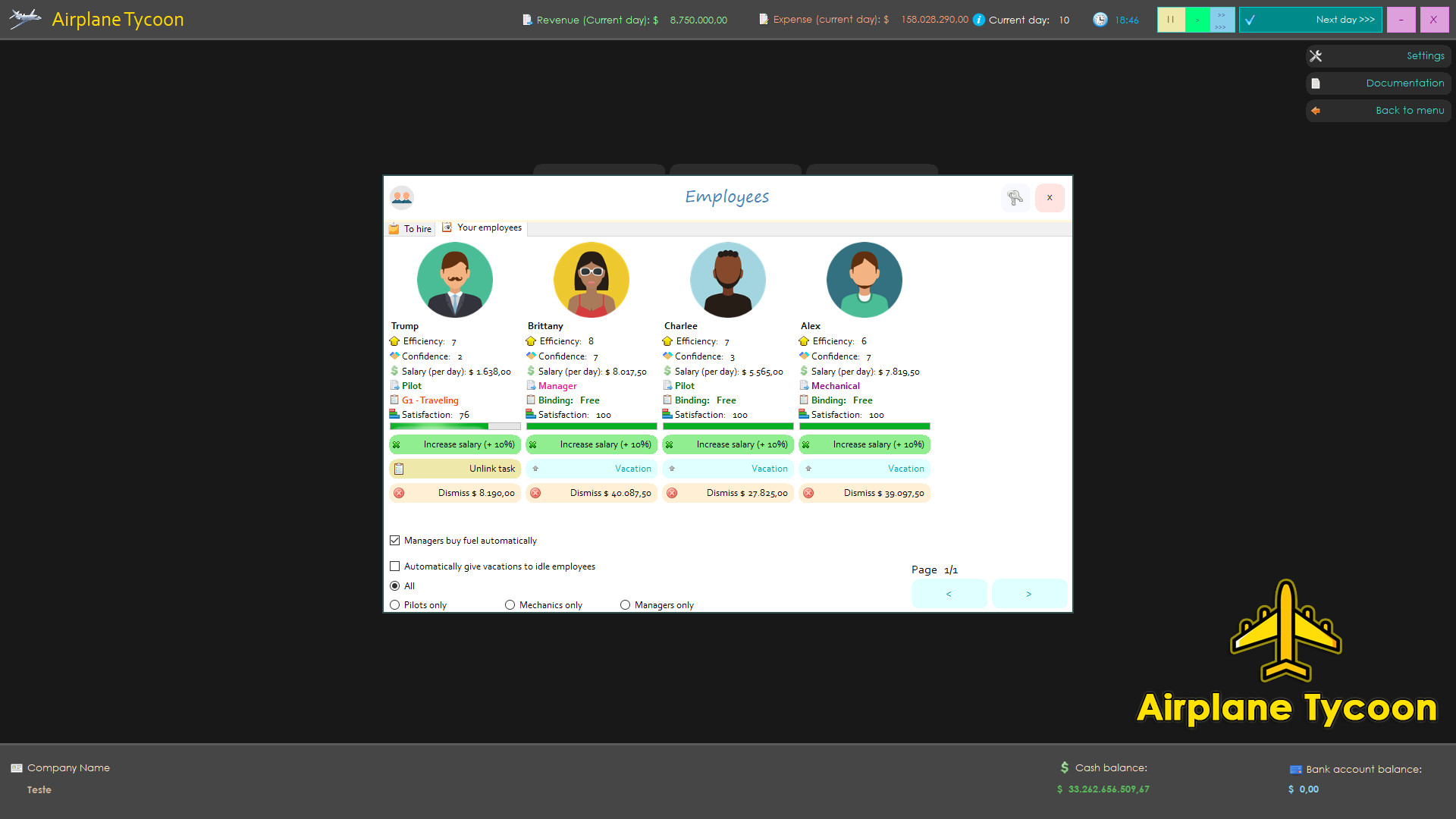The width and height of the screenshot is (1456, 819).
Task: Select 'Managers only' radio button filter
Action: [625, 604]
